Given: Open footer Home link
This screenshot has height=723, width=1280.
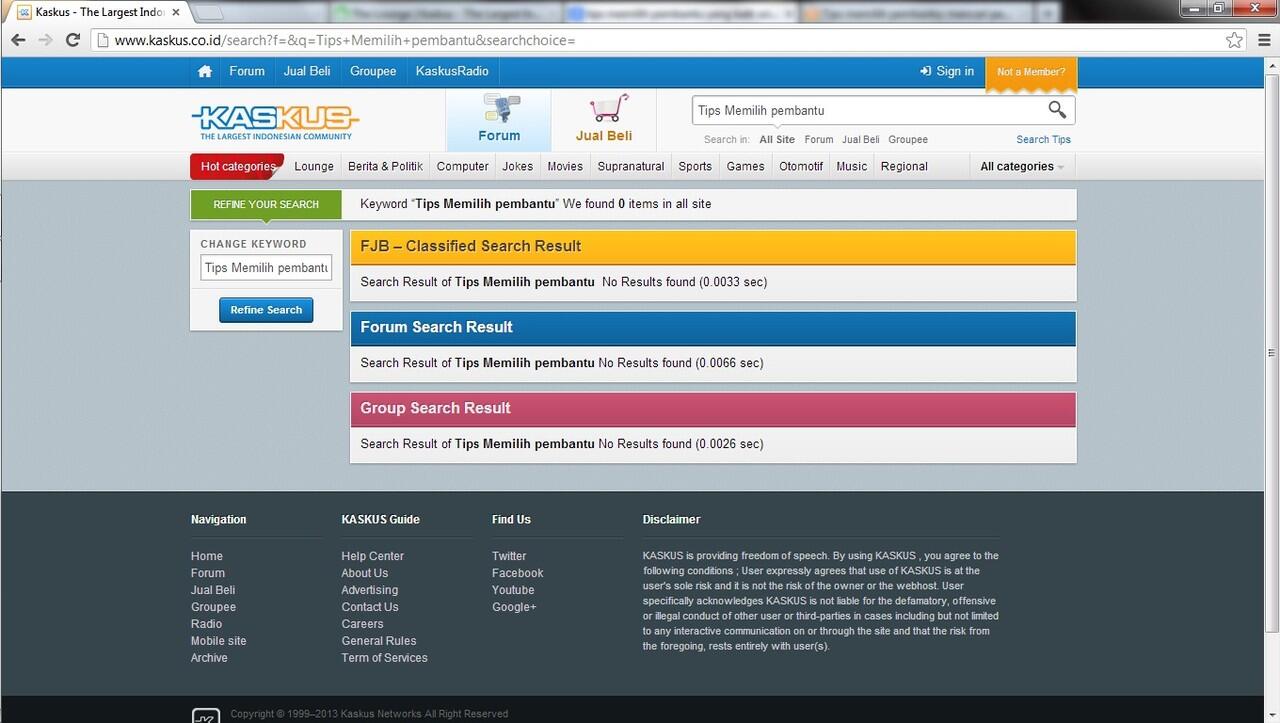Looking at the screenshot, I should click(x=207, y=556).
